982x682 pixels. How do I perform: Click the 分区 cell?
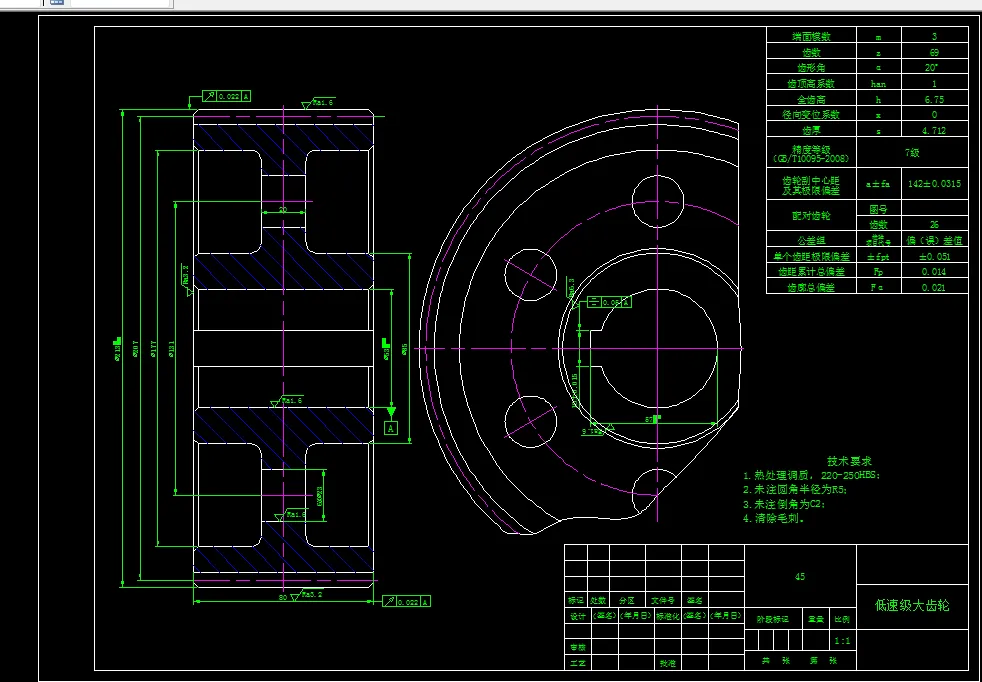tap(627, 600)
